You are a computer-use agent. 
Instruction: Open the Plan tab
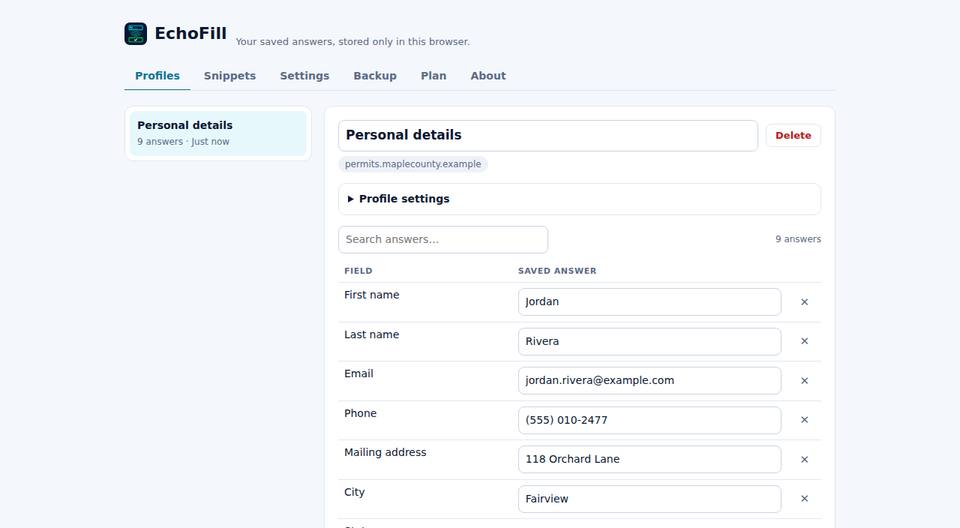[x=433, y=76]
